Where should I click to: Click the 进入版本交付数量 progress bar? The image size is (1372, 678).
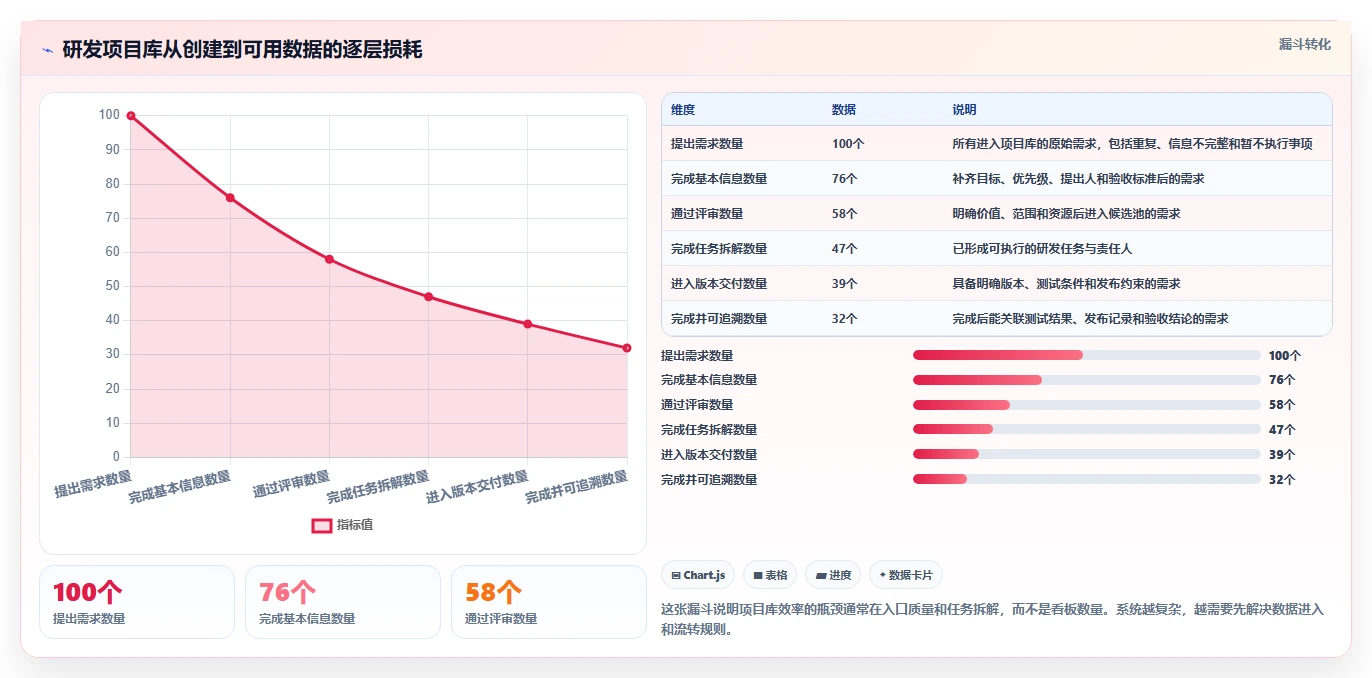[1087, 455]
